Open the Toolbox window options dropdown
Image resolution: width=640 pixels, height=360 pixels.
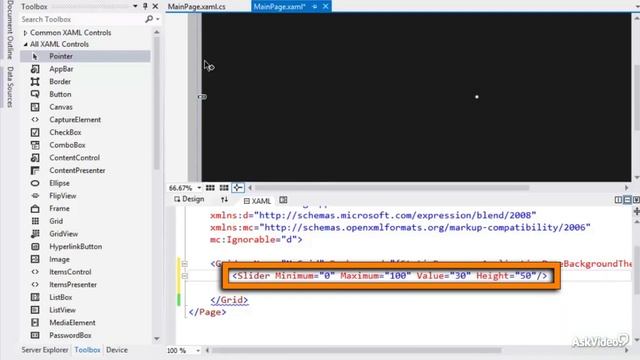135,6
